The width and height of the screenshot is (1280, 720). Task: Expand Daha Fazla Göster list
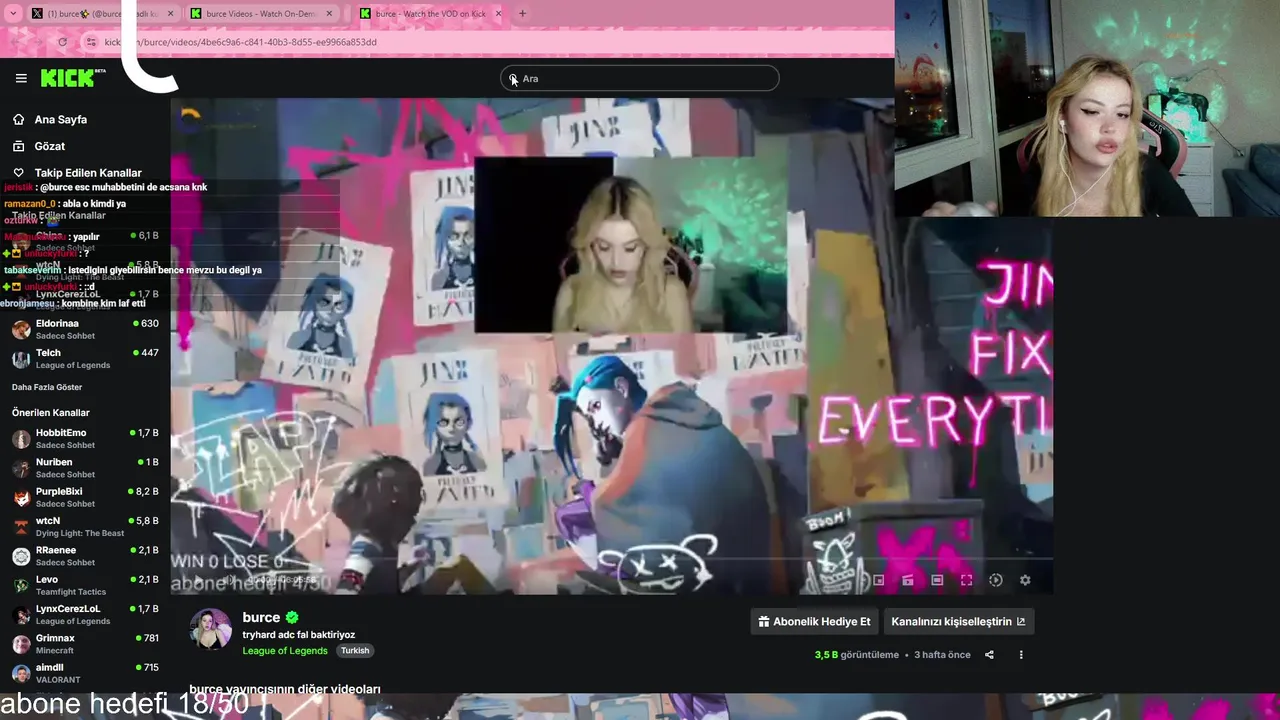47,387
